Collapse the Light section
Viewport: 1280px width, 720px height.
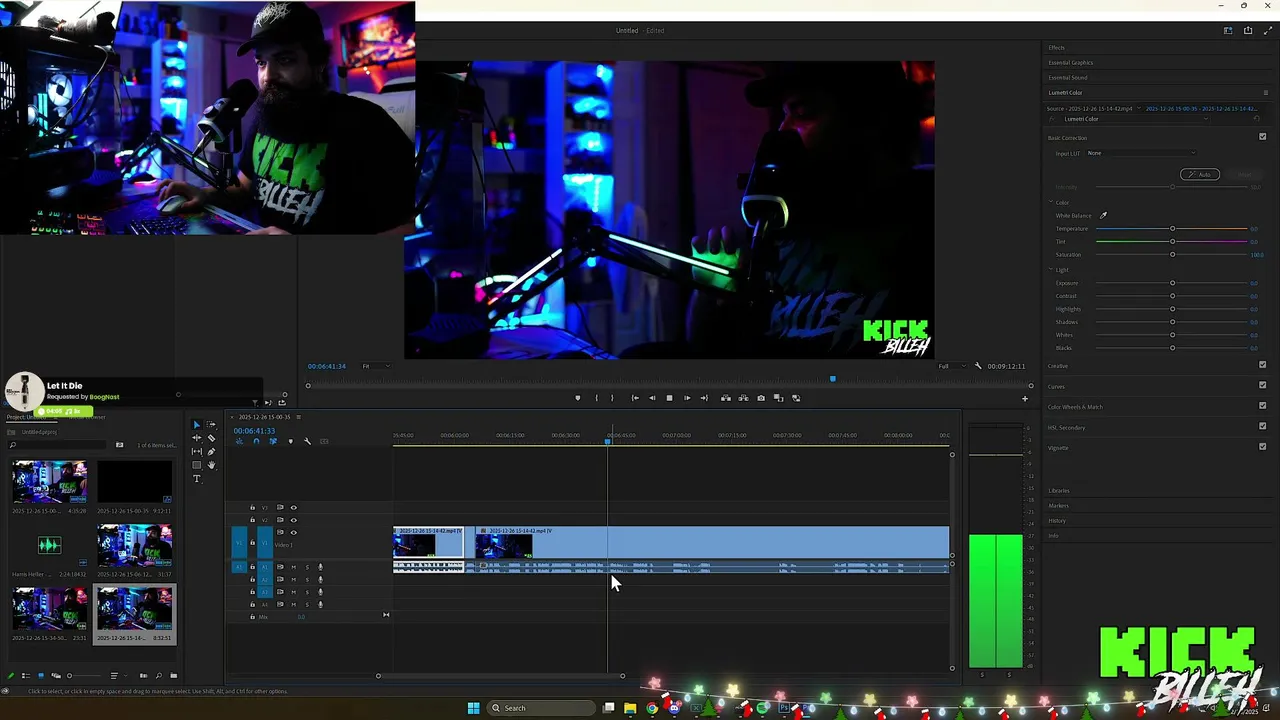click(1051, 270)
